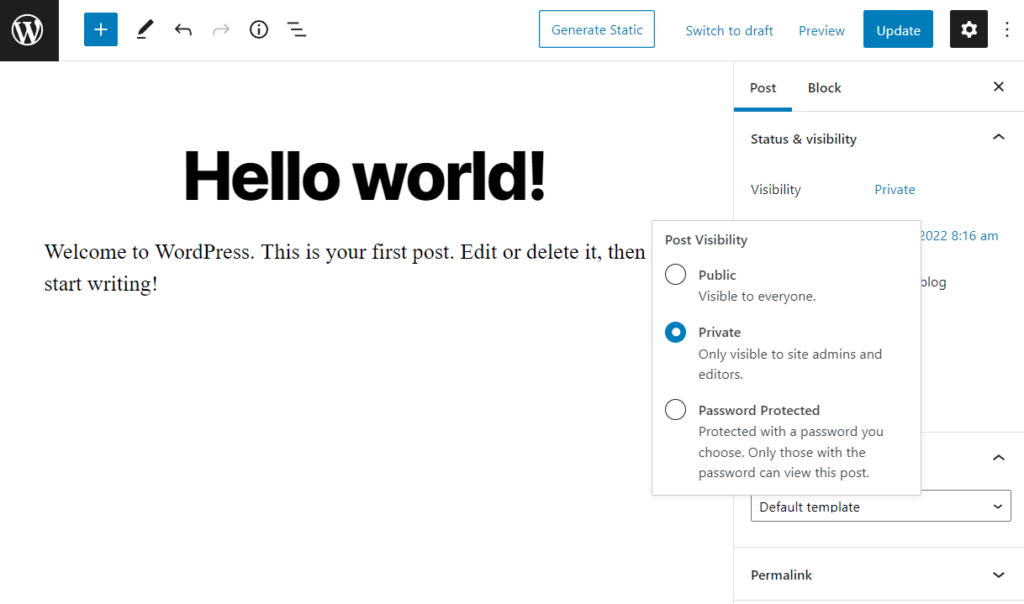Click the Welcome to WordPress paragraph

[x=345, y=268]
